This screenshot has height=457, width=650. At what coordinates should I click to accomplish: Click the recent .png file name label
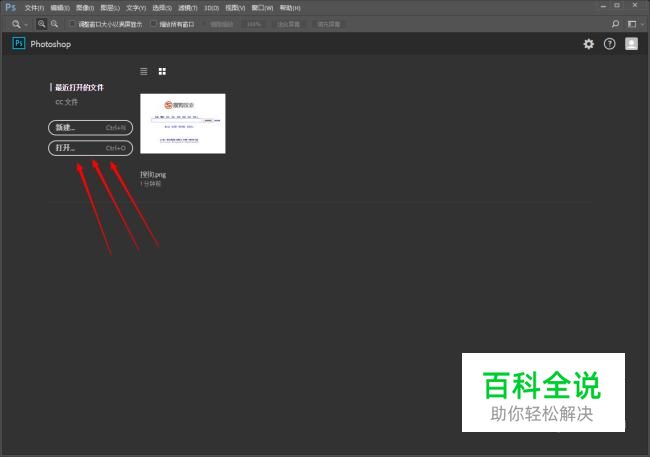pyautogui.click(x=153, y=175)
